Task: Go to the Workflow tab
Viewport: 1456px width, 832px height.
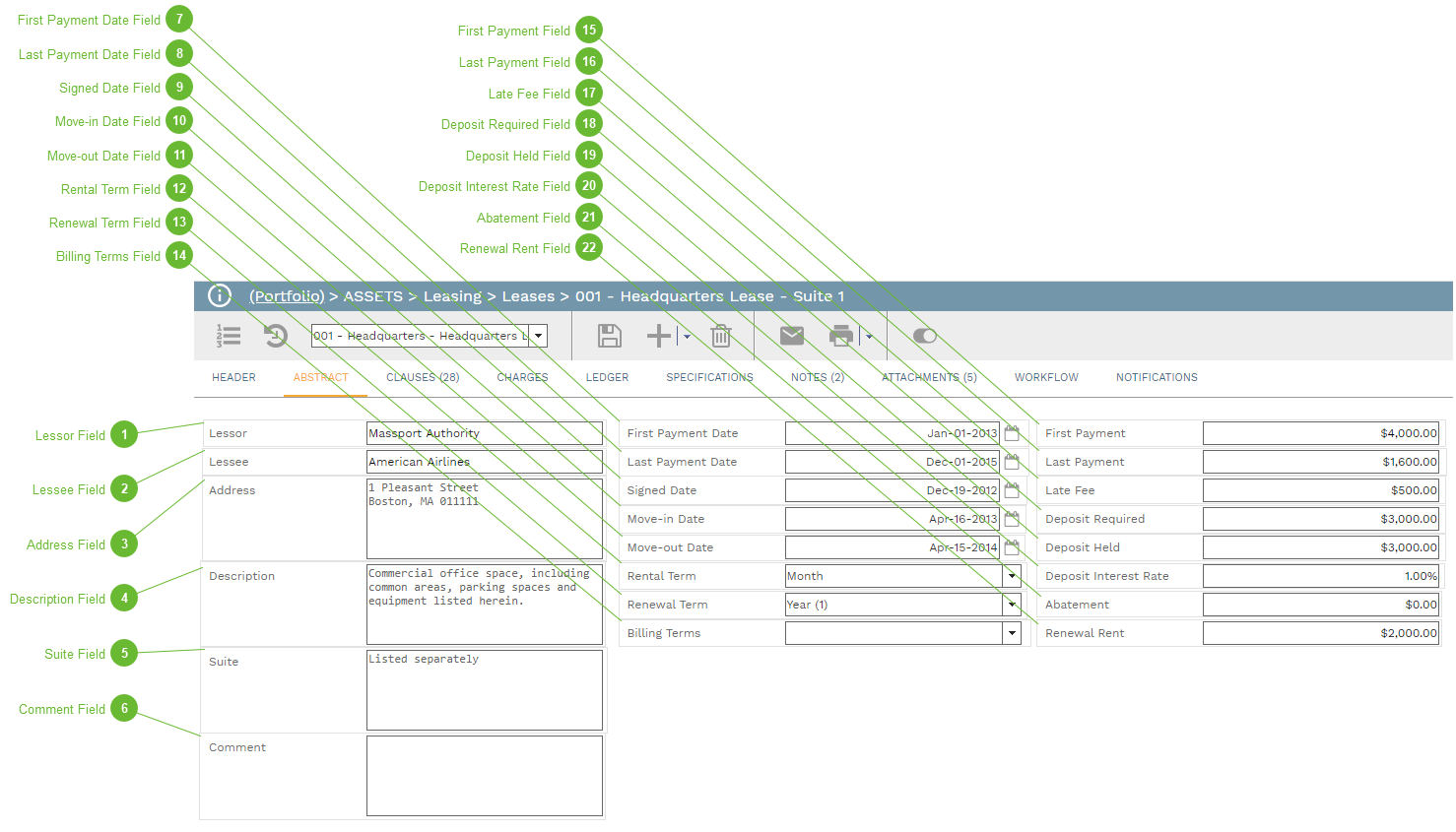Action: [x=1046, y=377]
